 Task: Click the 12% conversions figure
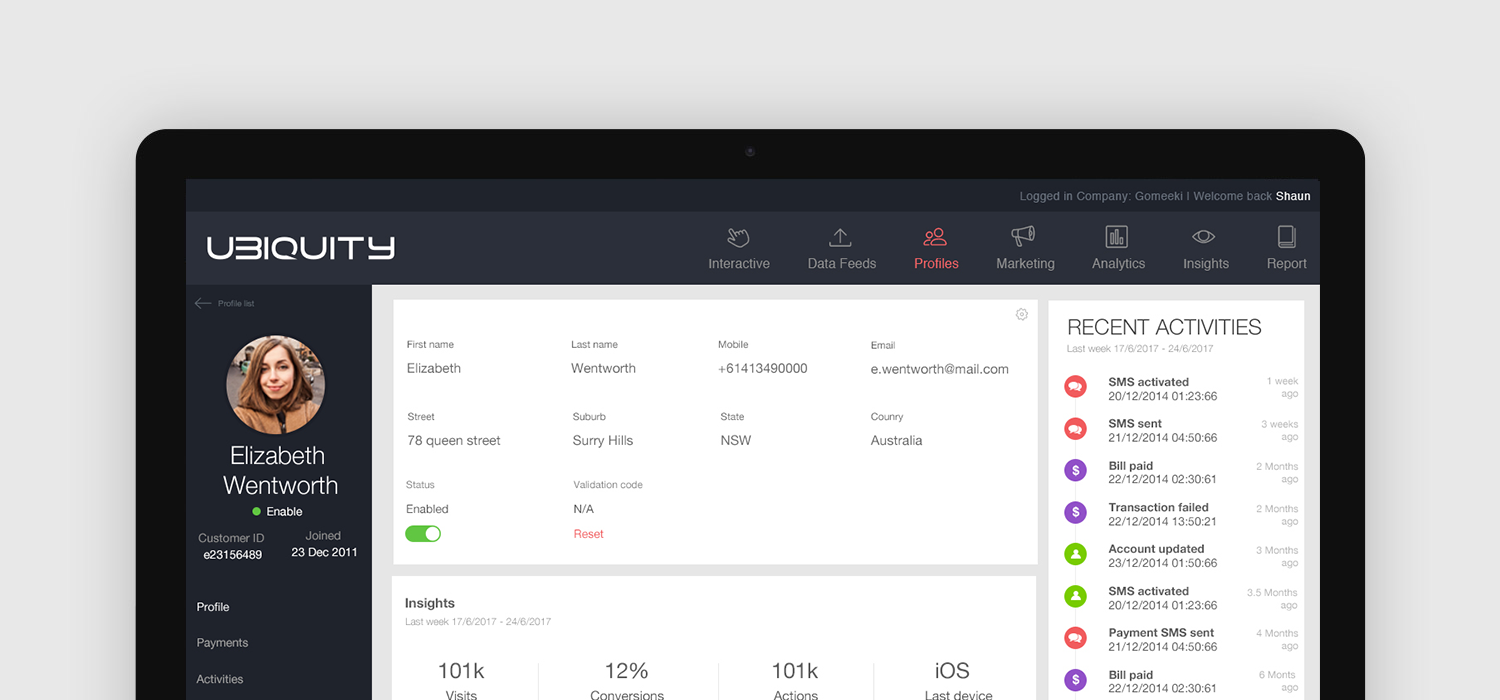[626, 671]
